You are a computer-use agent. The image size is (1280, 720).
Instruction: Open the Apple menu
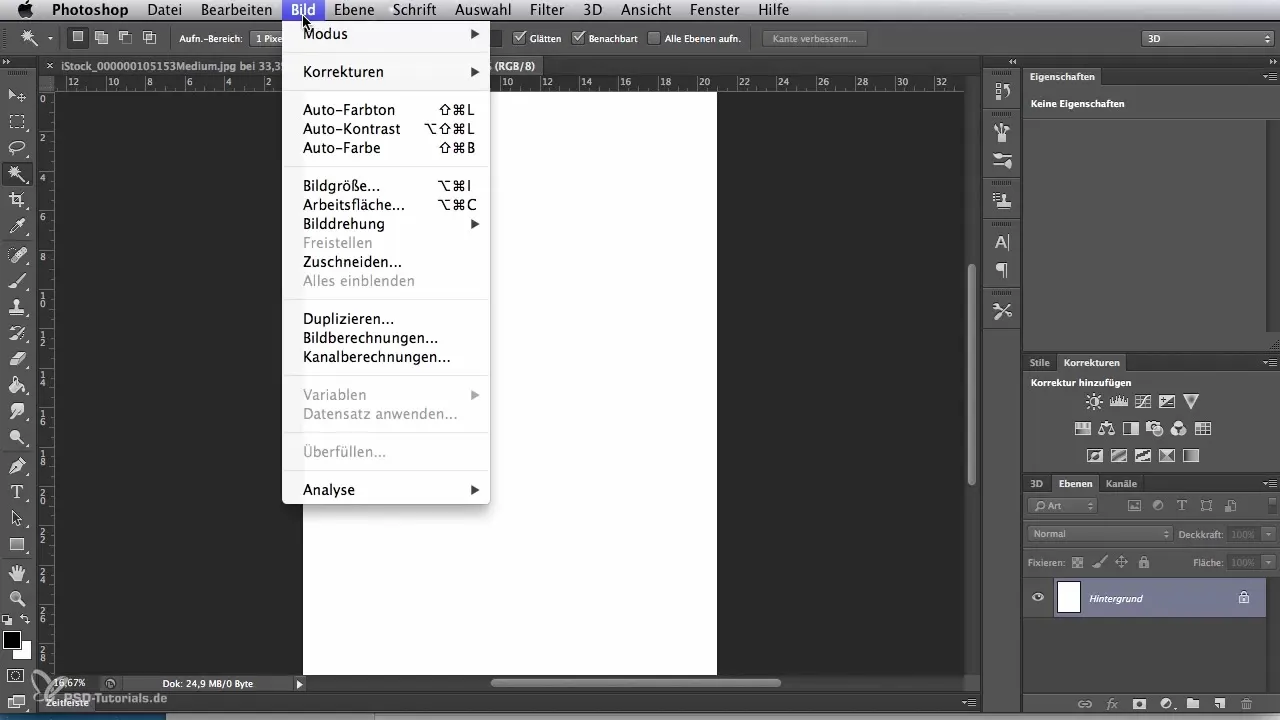(24, 10)
